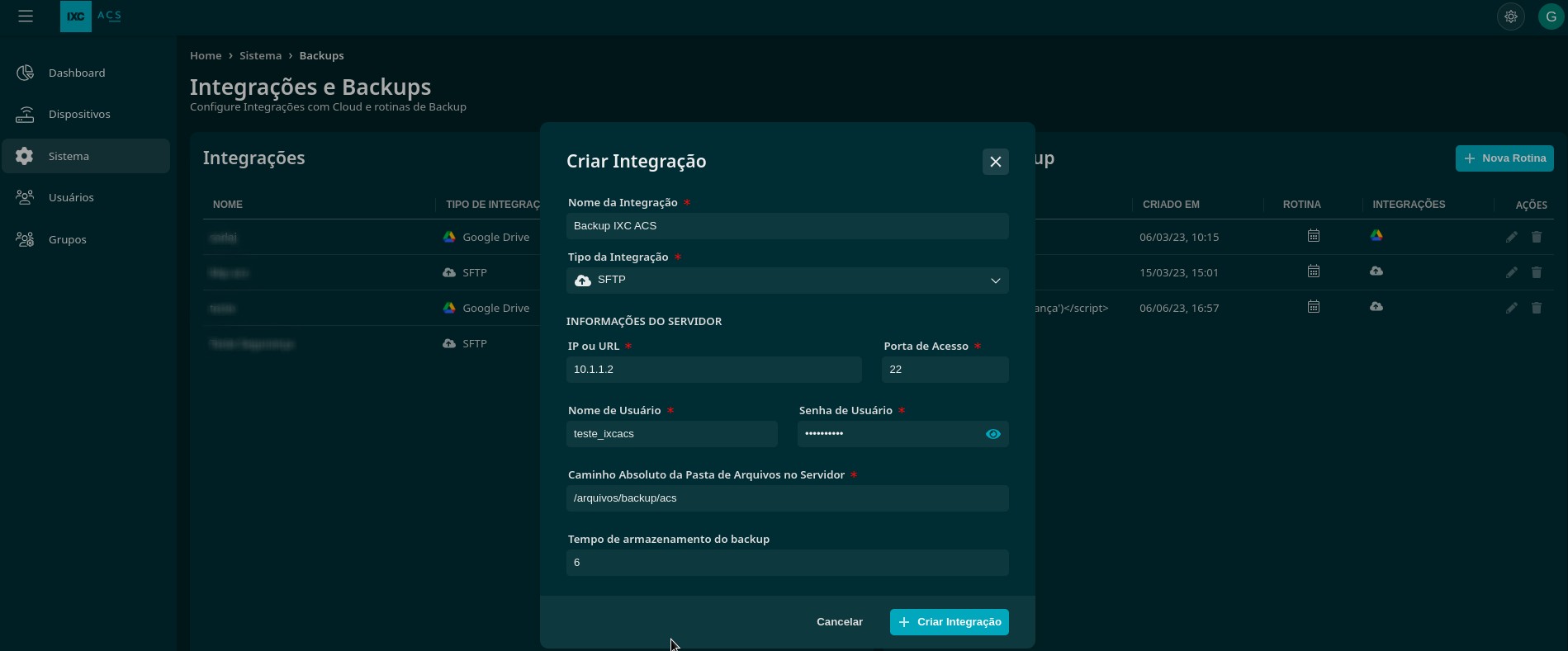Viewport: 1568px width, 651px height.
Task: Expand the Tipo da Integração dropdown
Action: click(x=788, y=281)
